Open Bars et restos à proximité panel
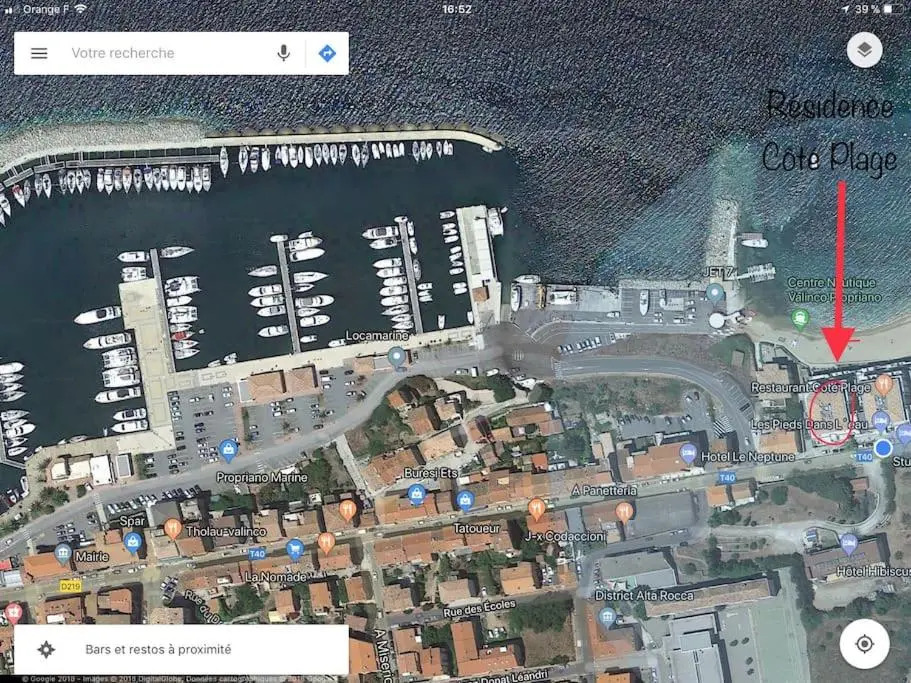 [181, 649]
